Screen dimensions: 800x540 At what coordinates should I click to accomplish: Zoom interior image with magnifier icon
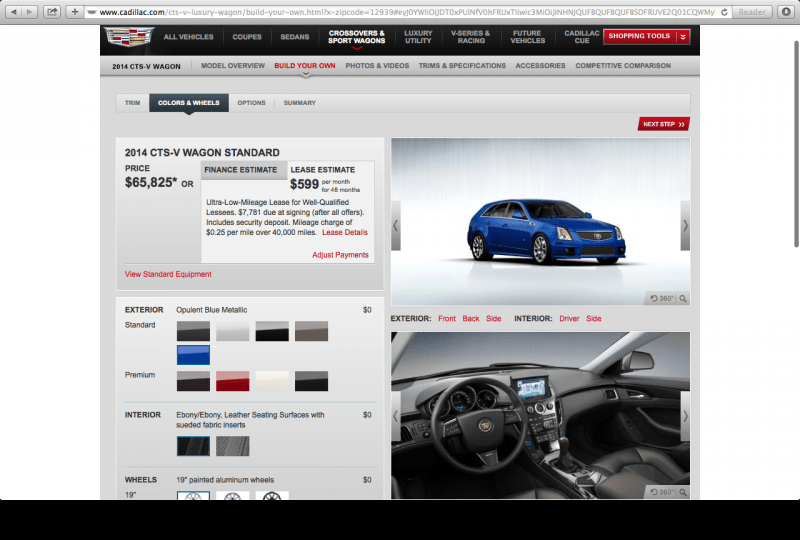pyautogui.click(x=683, y=492)
